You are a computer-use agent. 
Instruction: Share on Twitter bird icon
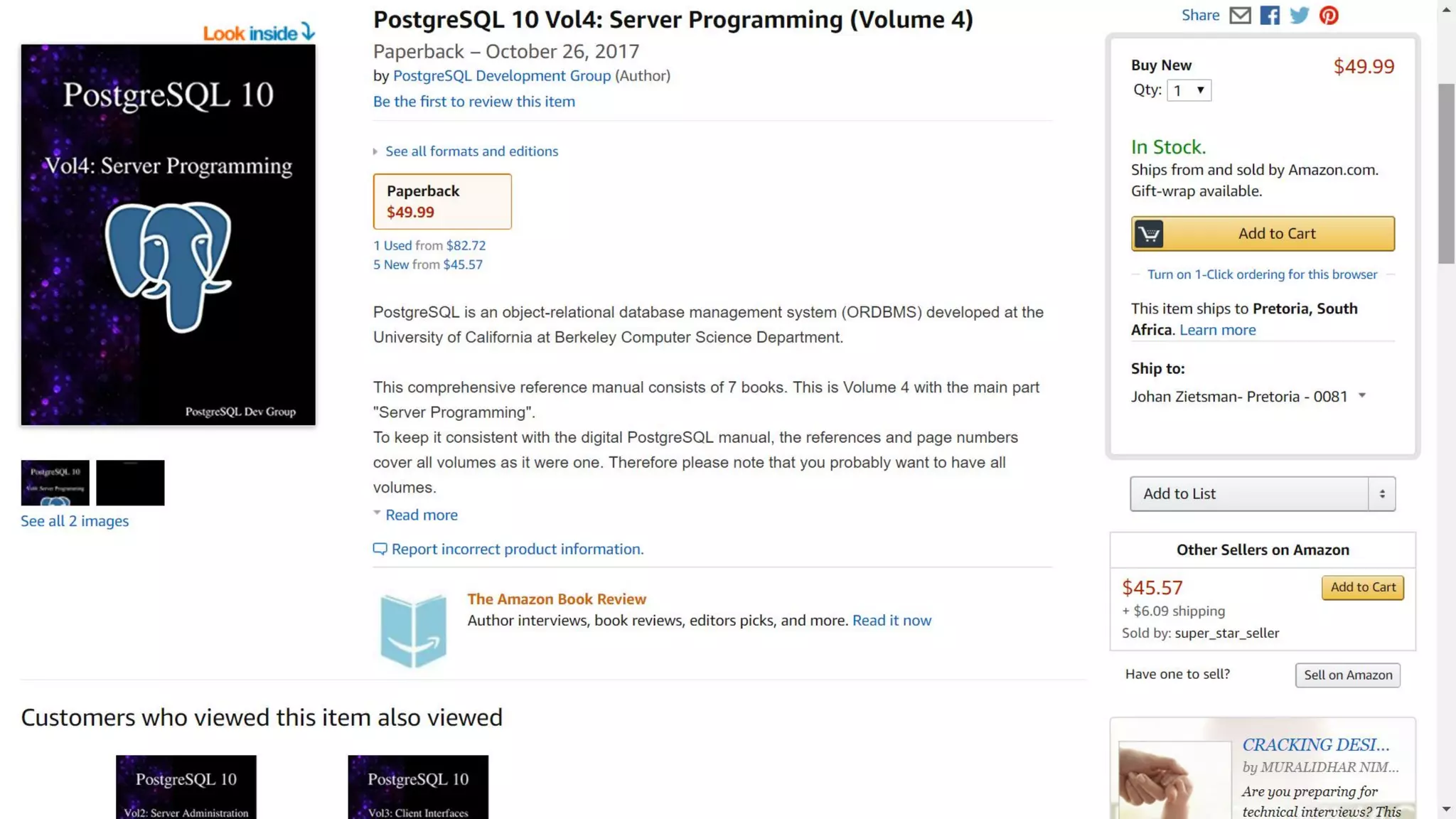1300,15
